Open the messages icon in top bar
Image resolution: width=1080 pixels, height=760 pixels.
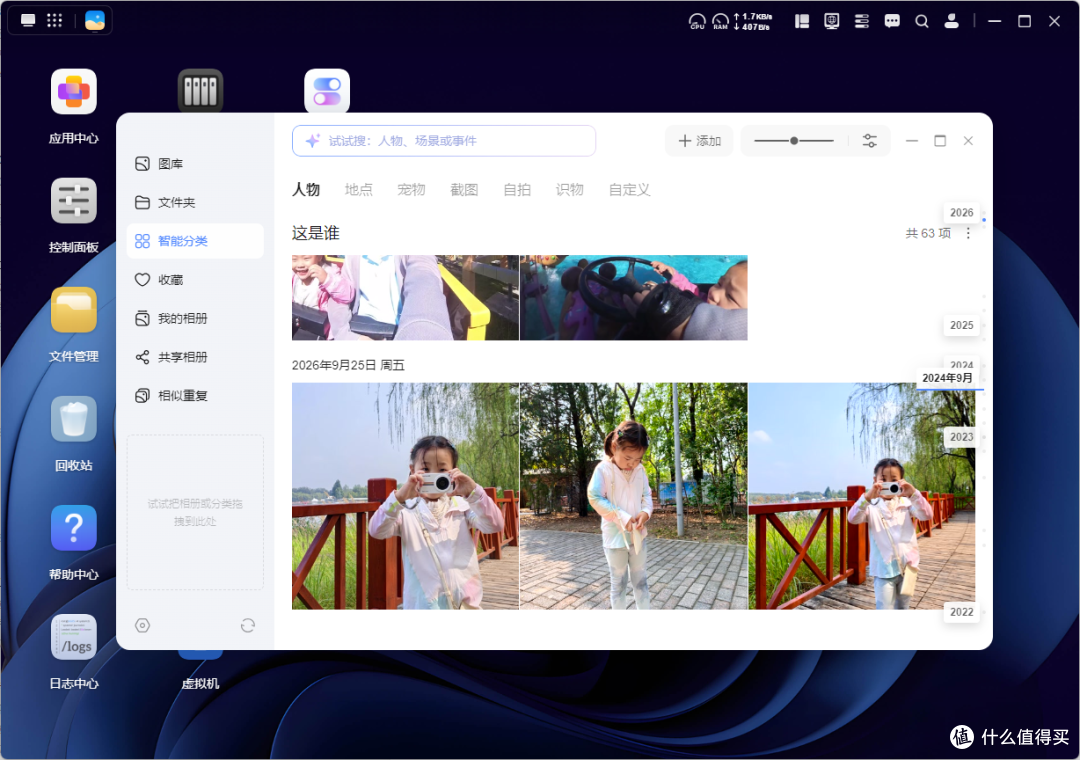point(892,21)
